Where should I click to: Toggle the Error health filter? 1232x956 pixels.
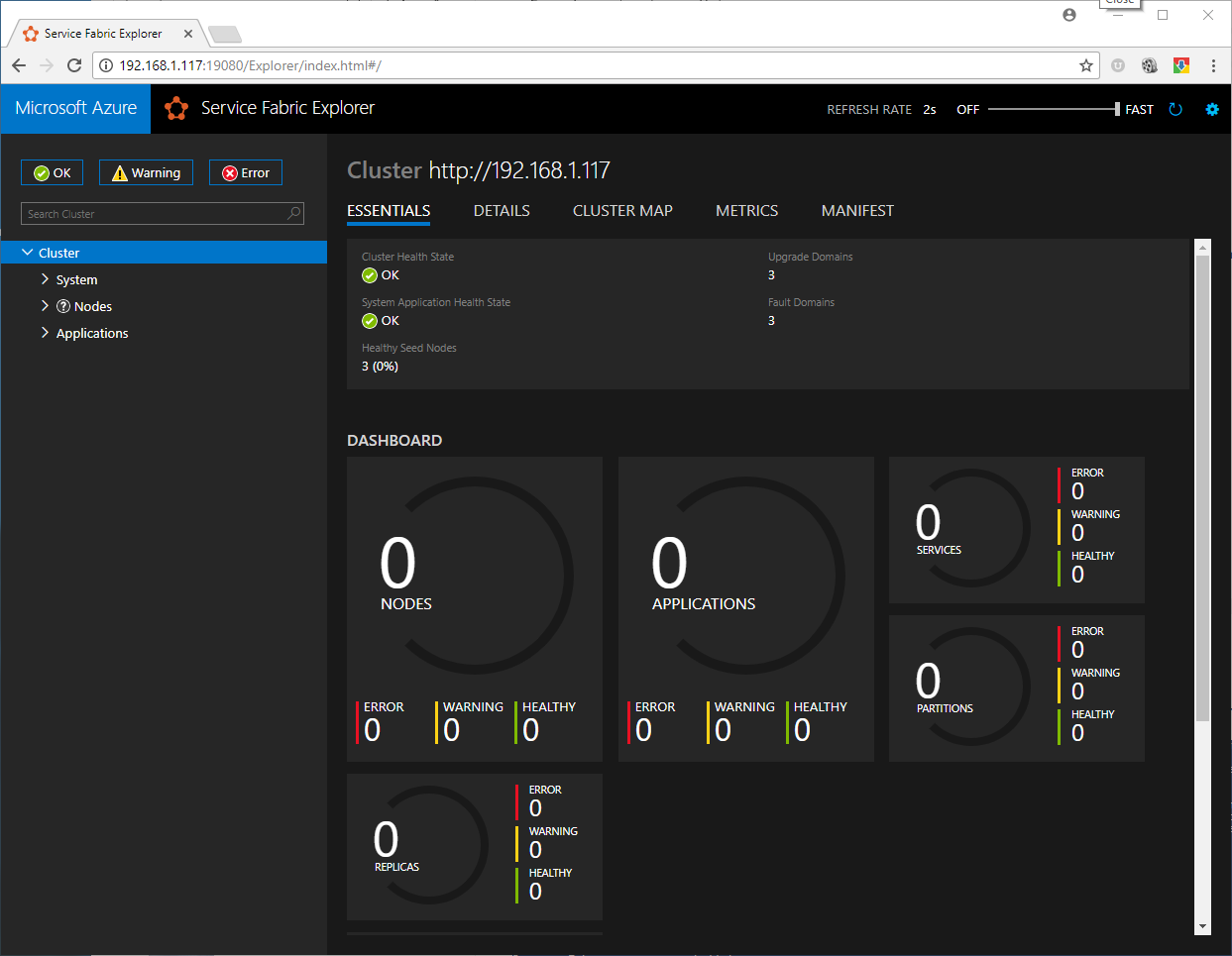(x=246, y=172)
